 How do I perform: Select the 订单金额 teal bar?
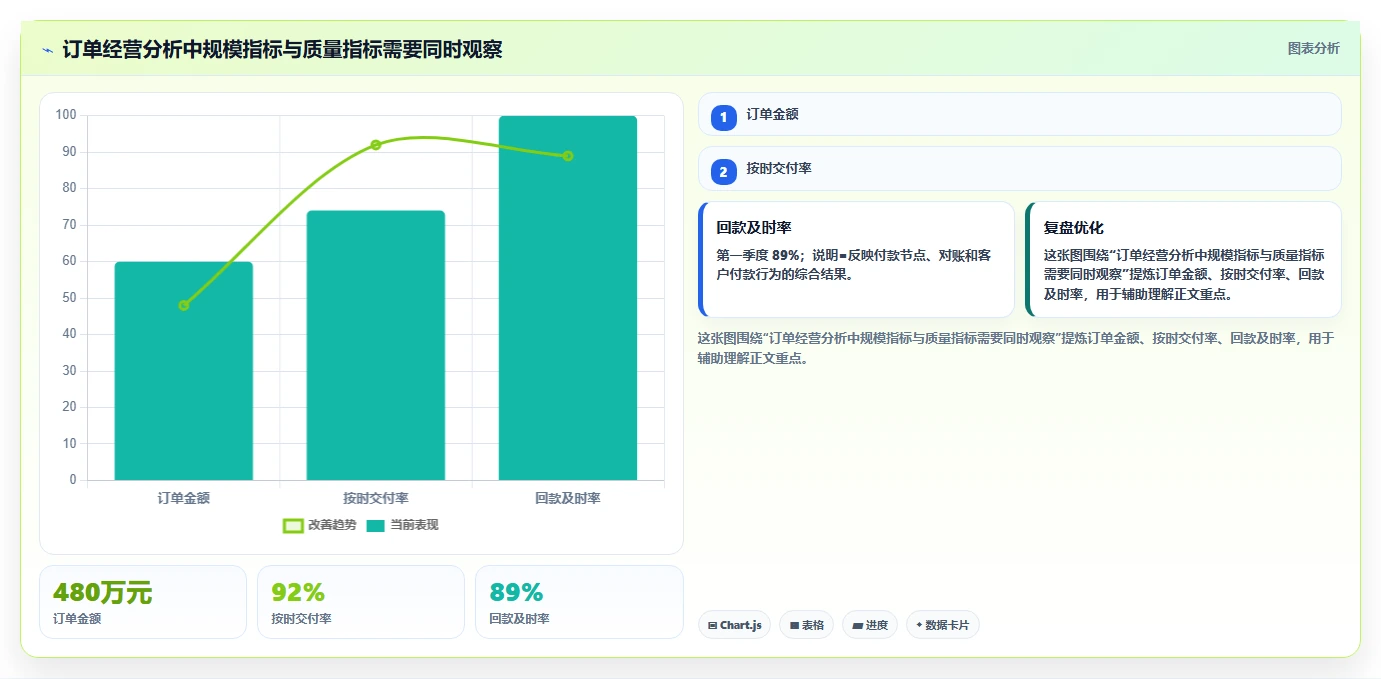184,371
